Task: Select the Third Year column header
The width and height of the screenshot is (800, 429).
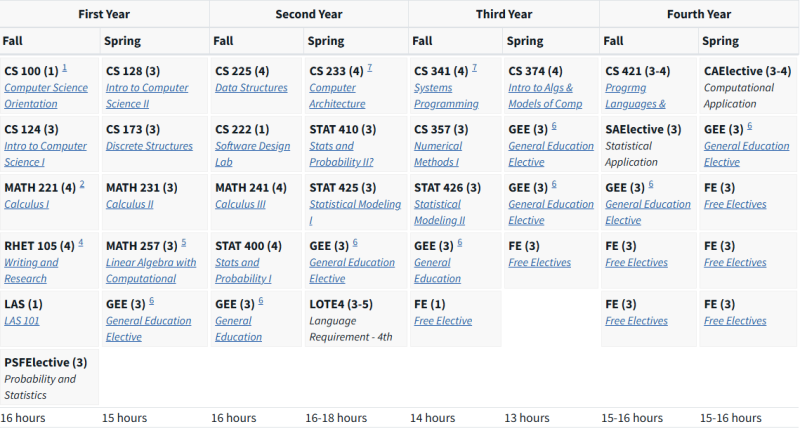Action: click(504, 14)
